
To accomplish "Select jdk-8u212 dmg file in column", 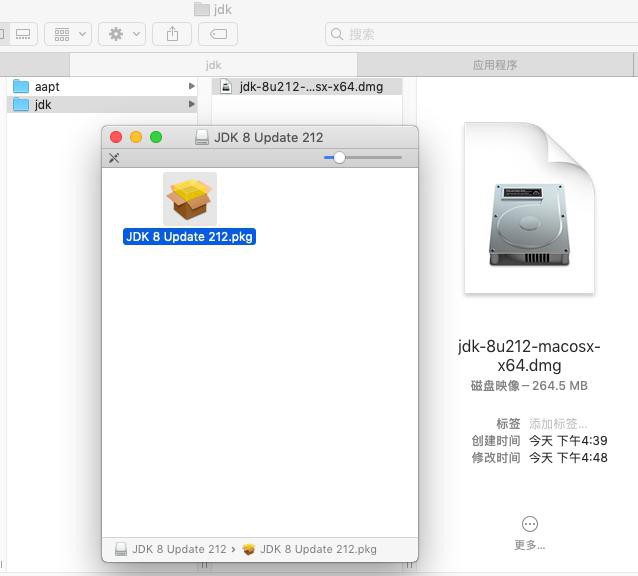I will 307,87.
